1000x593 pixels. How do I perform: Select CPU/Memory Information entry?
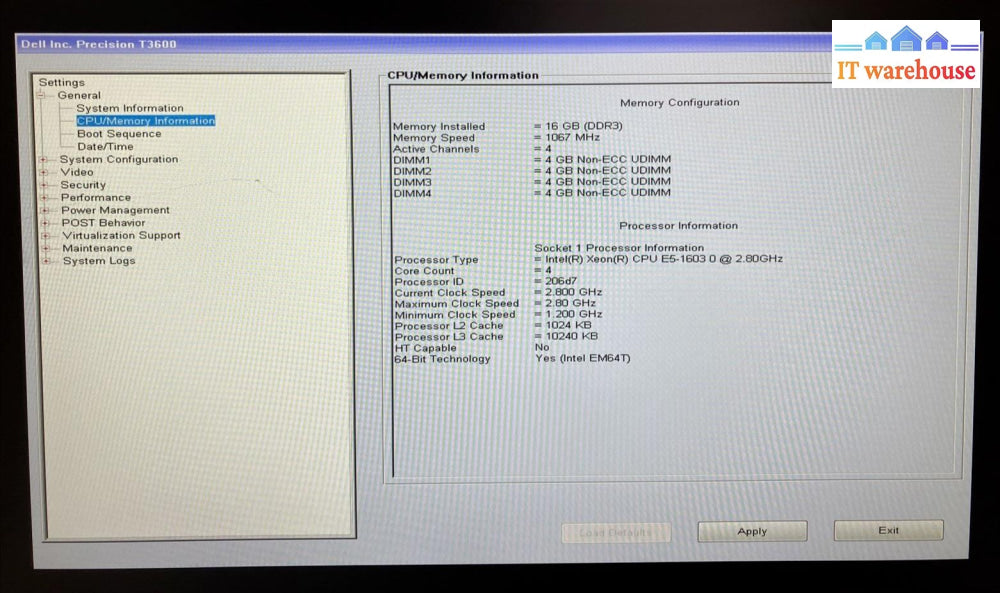pyautogui.click(x=145, y=121)
